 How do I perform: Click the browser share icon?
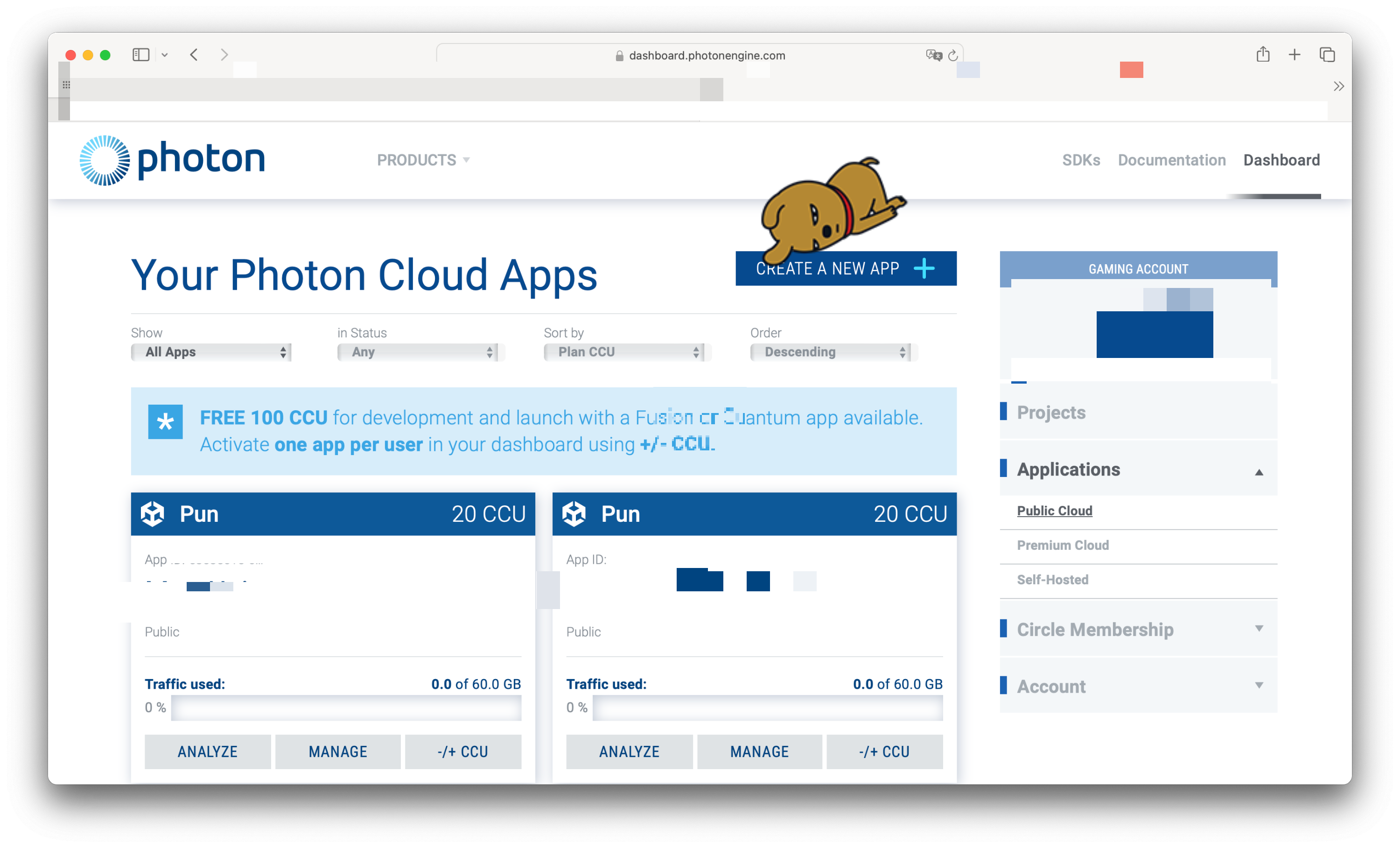tap(1262, 55)
